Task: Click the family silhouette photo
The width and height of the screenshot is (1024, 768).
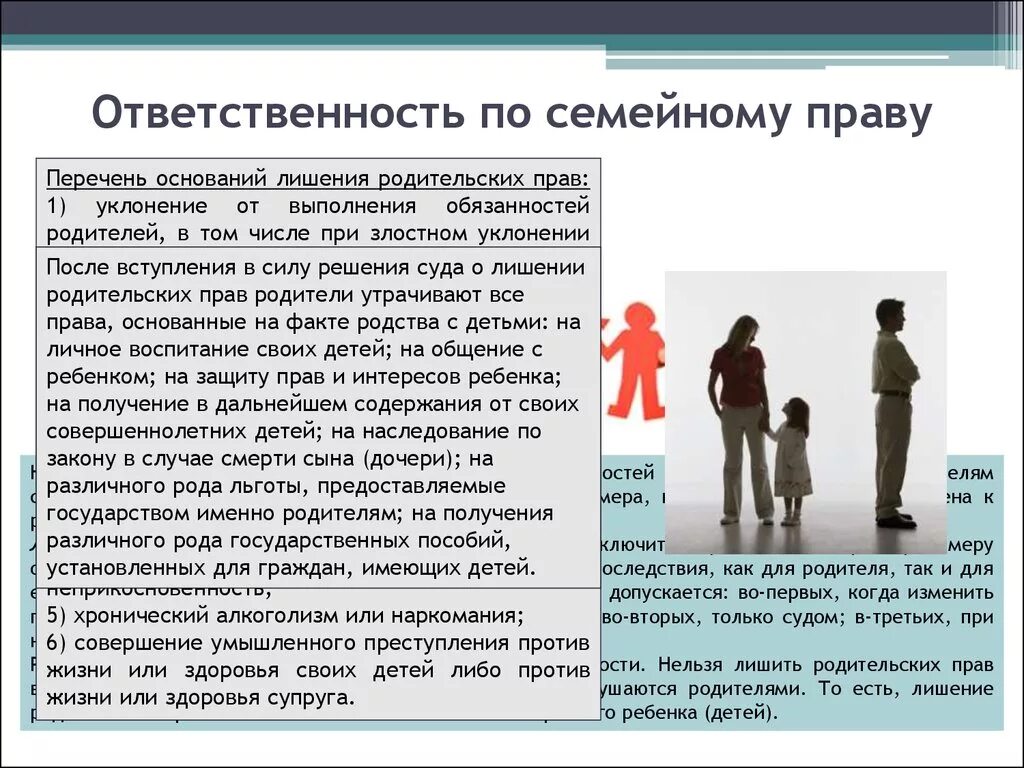Action: tap(806, 412)
